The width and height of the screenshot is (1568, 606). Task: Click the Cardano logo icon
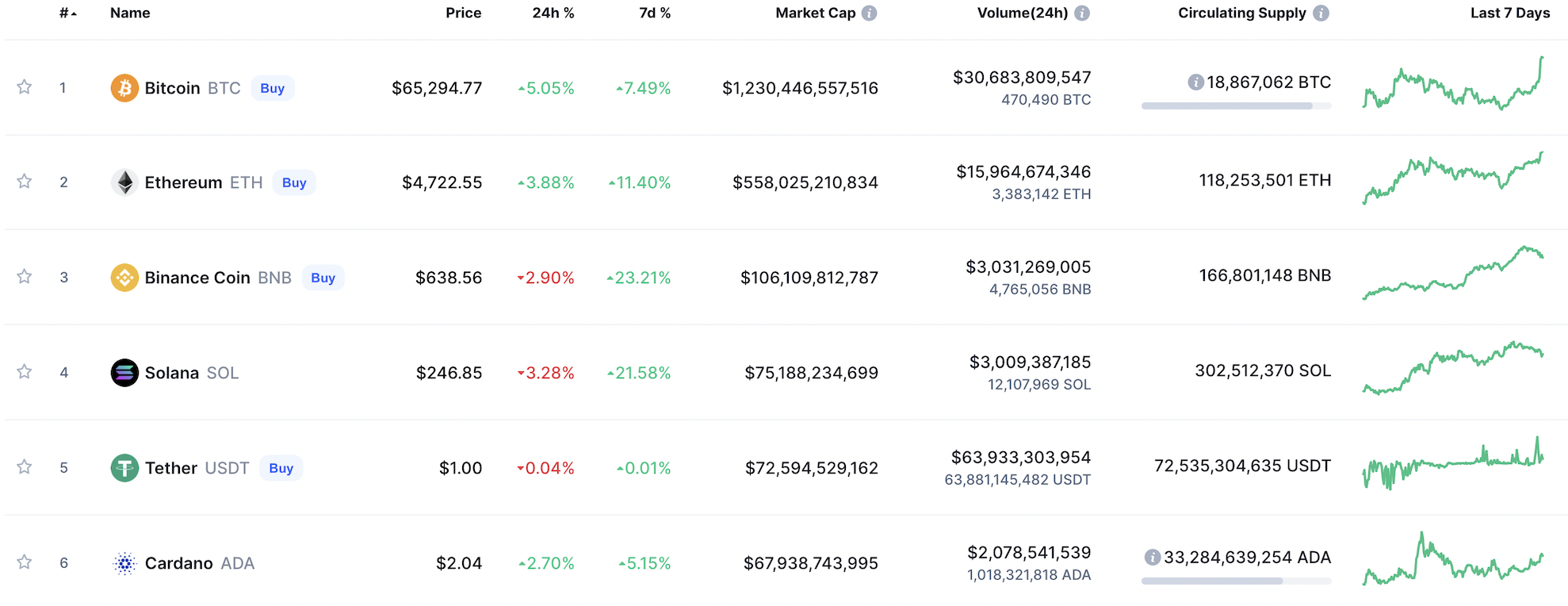pyautogui.click(x=124, y=563)
